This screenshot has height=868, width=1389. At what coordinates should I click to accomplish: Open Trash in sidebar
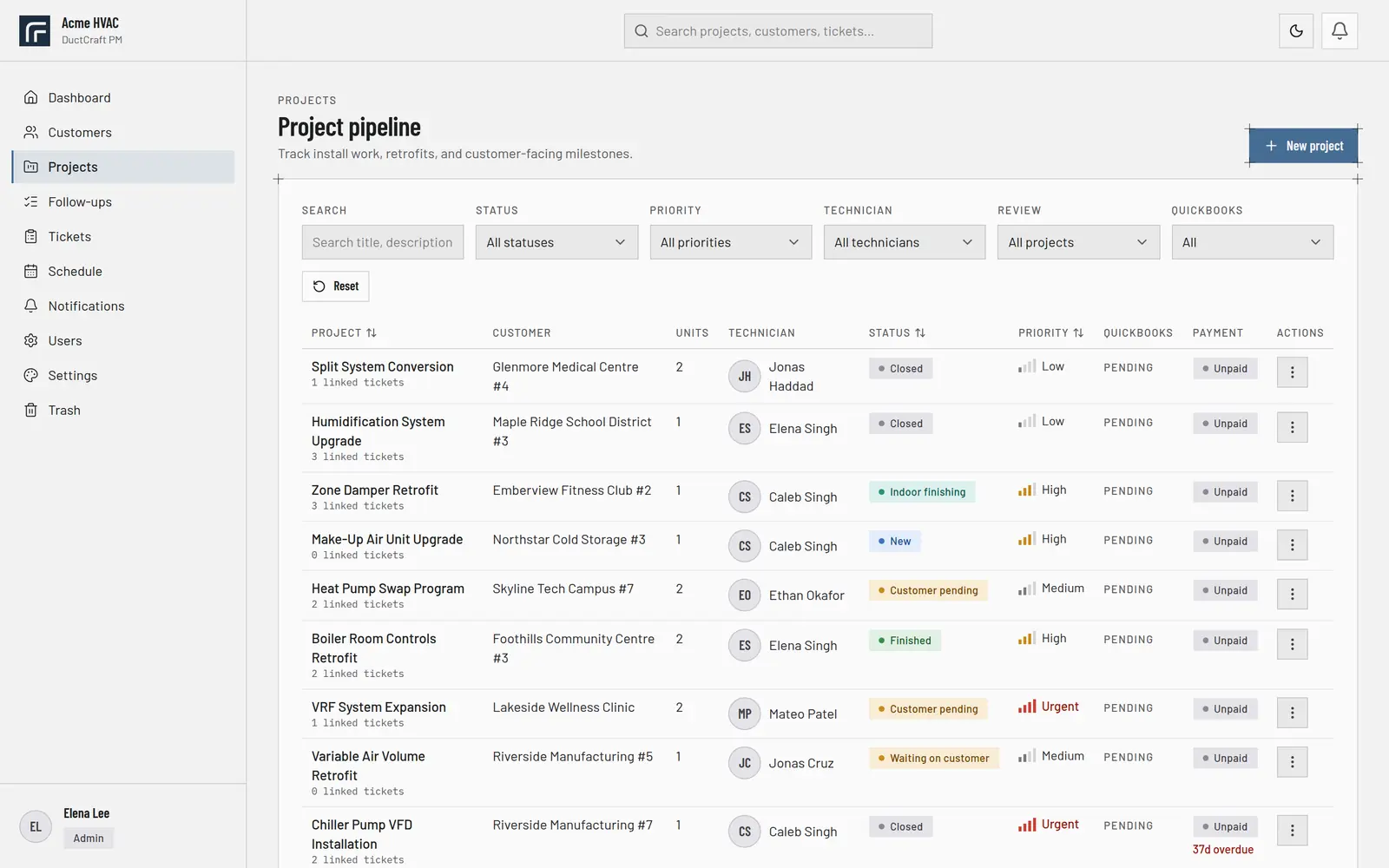pos(123,411)
